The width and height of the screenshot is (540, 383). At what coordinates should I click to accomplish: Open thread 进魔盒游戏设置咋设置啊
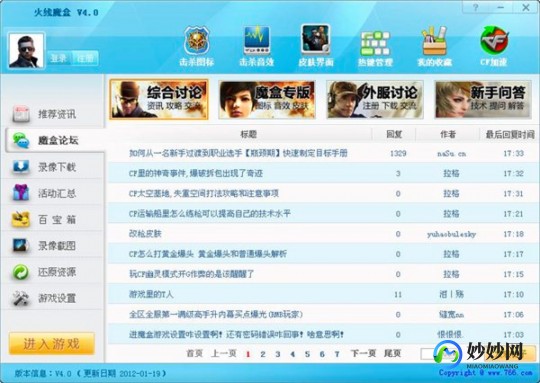(236, 334)
